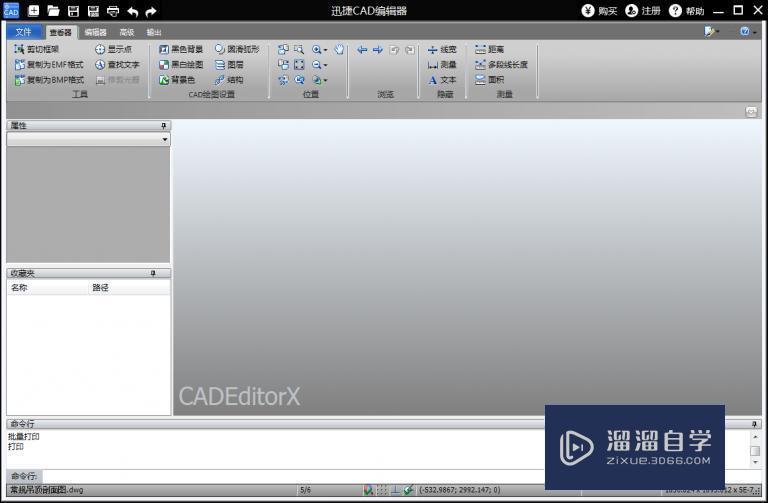Toggle 测量 visibility in 隐藏 group
This screenshot has width=768, height=503.
pyautogui.click(x=442, y=65)
